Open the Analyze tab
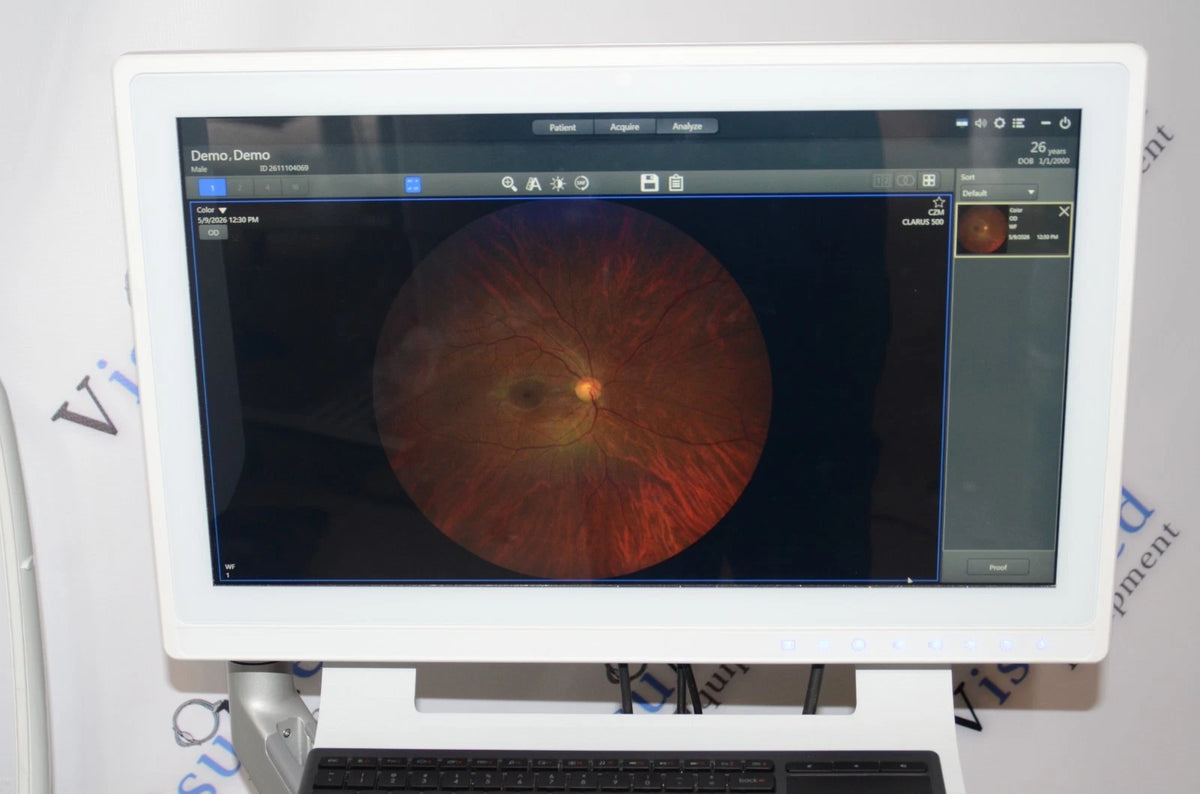 tap(687, 127)
